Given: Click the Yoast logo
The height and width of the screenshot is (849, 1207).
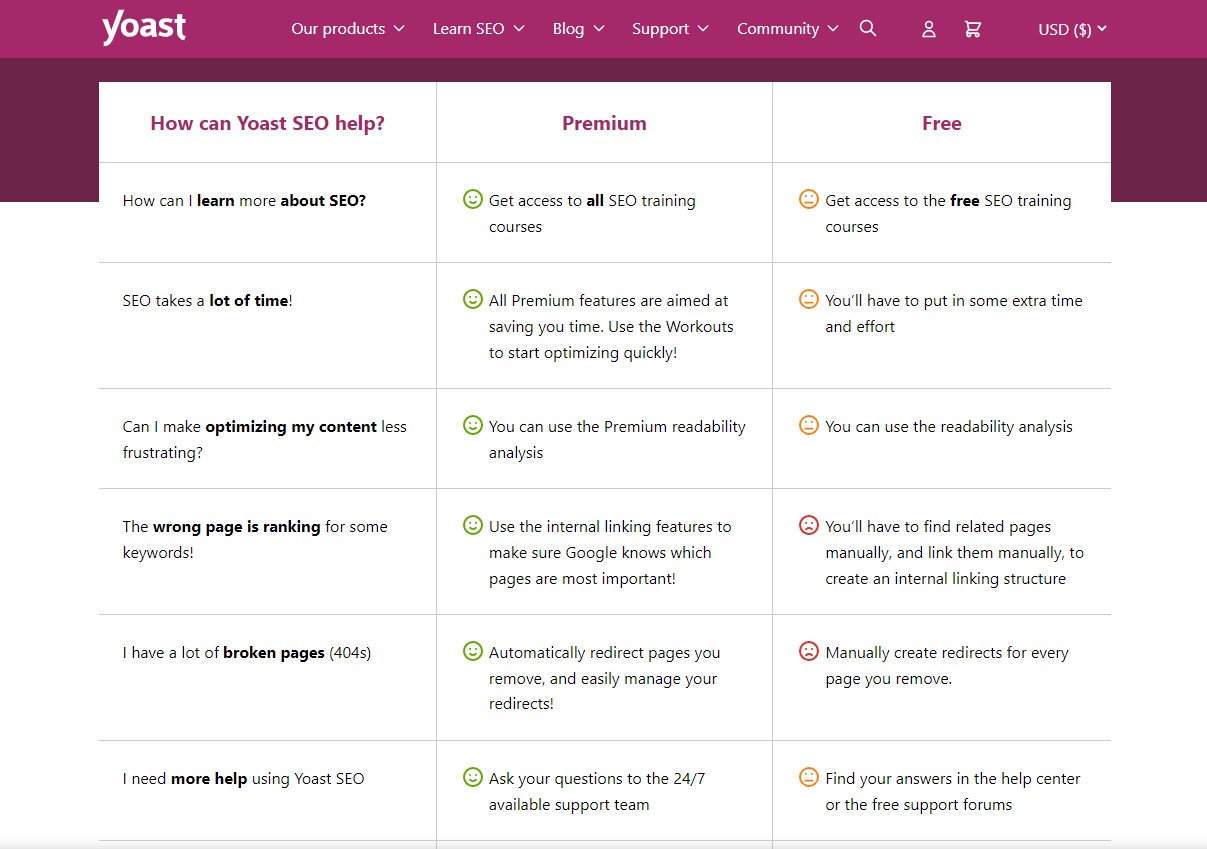Looking at the screenshot, I should 143,28.
